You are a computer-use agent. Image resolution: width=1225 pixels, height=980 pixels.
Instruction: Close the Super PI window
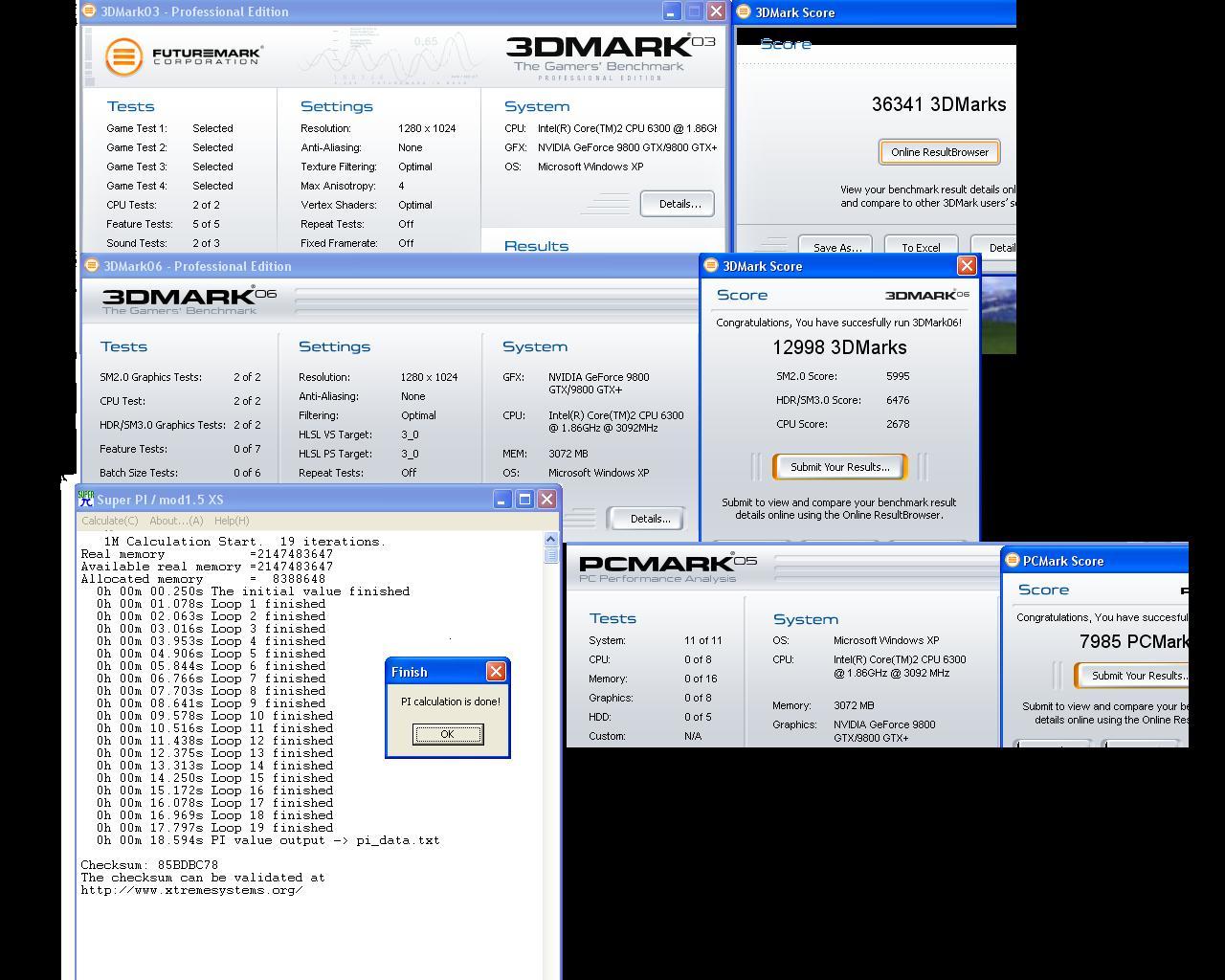tap(546, 500)
